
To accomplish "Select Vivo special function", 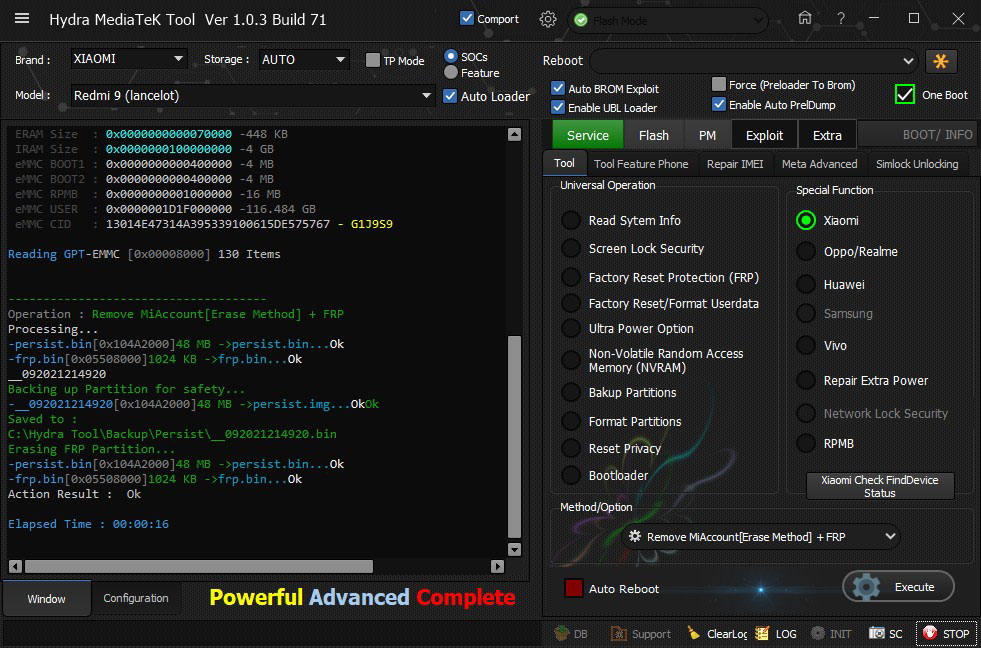I will pyautogui.click(x=806, y=345).
